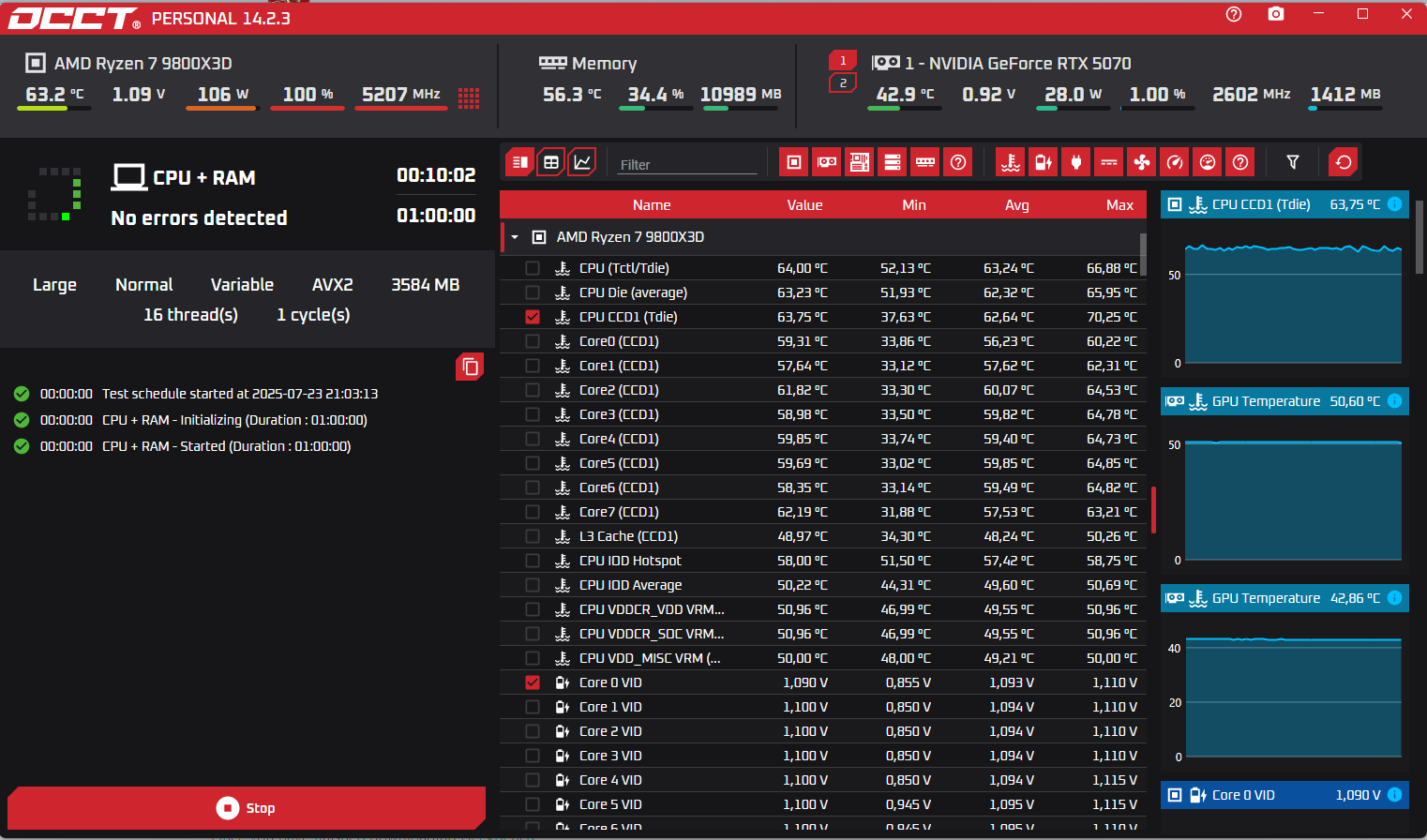1427x840 pixels.
Task: Sort by the Name column header
Action: click(652, 205)
